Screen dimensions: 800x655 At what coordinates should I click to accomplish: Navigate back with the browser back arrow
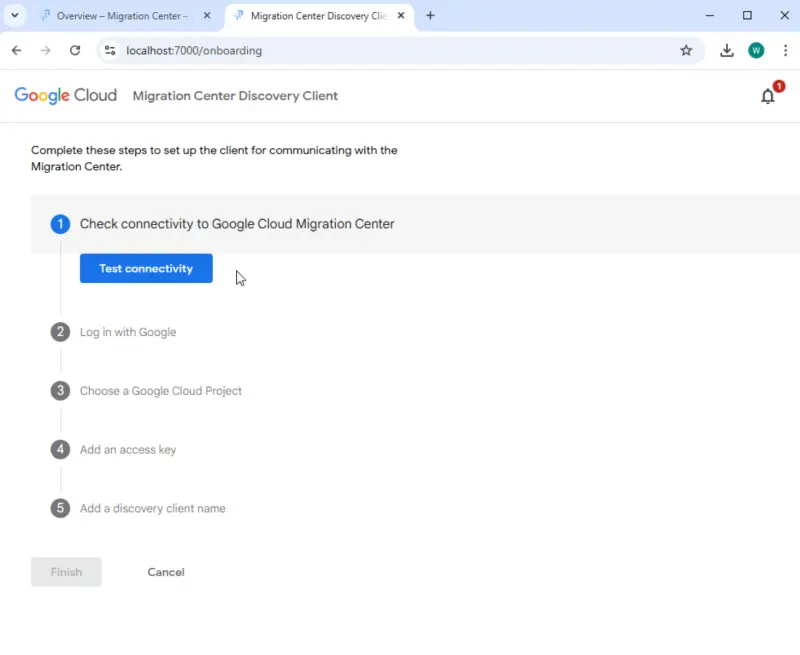(16, 50)
